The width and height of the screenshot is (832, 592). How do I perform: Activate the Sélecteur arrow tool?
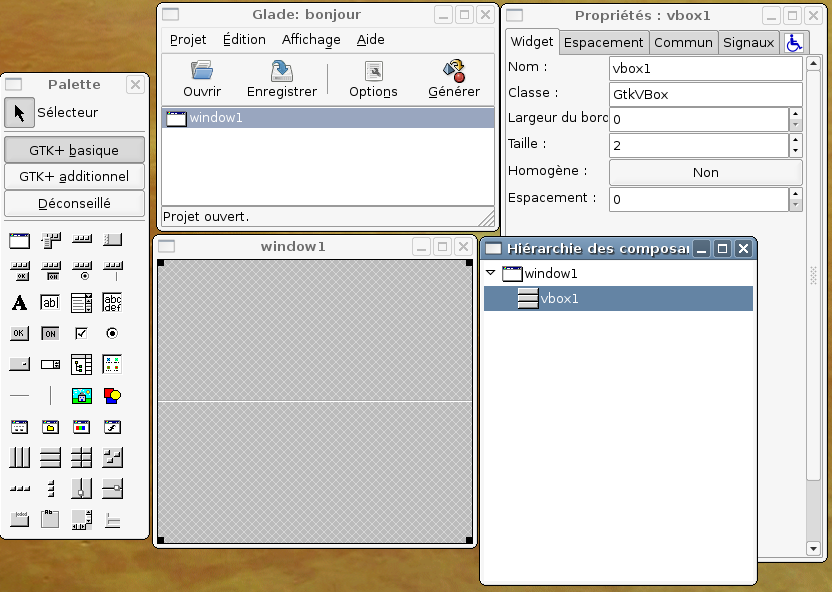(20, 112)
